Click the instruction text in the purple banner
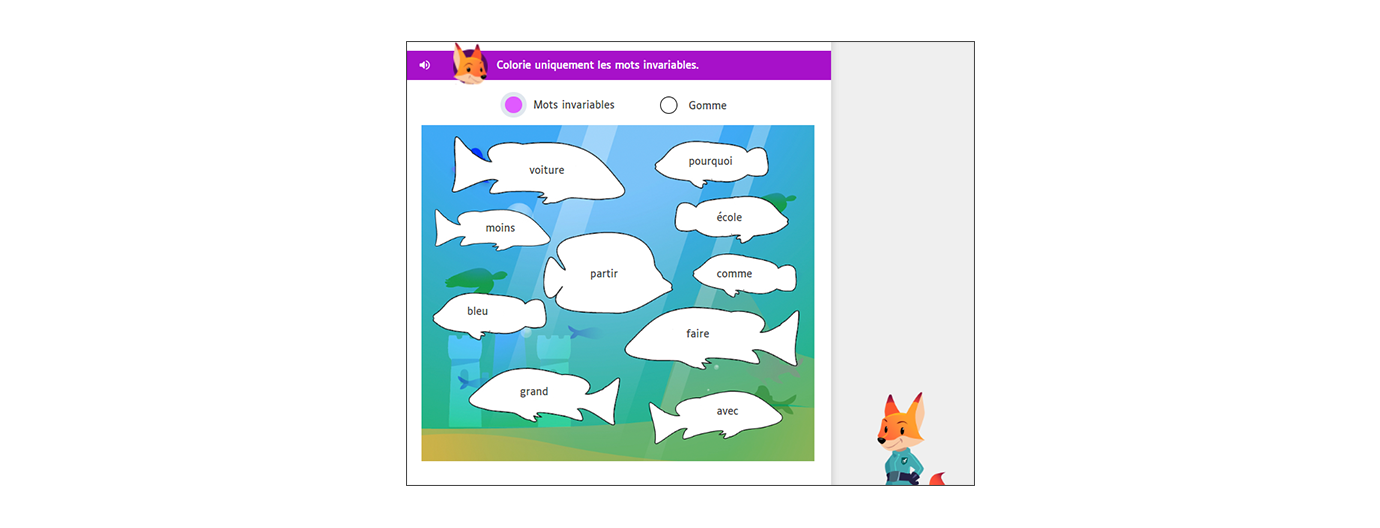The image size is (1380, 528). point(597,65)
